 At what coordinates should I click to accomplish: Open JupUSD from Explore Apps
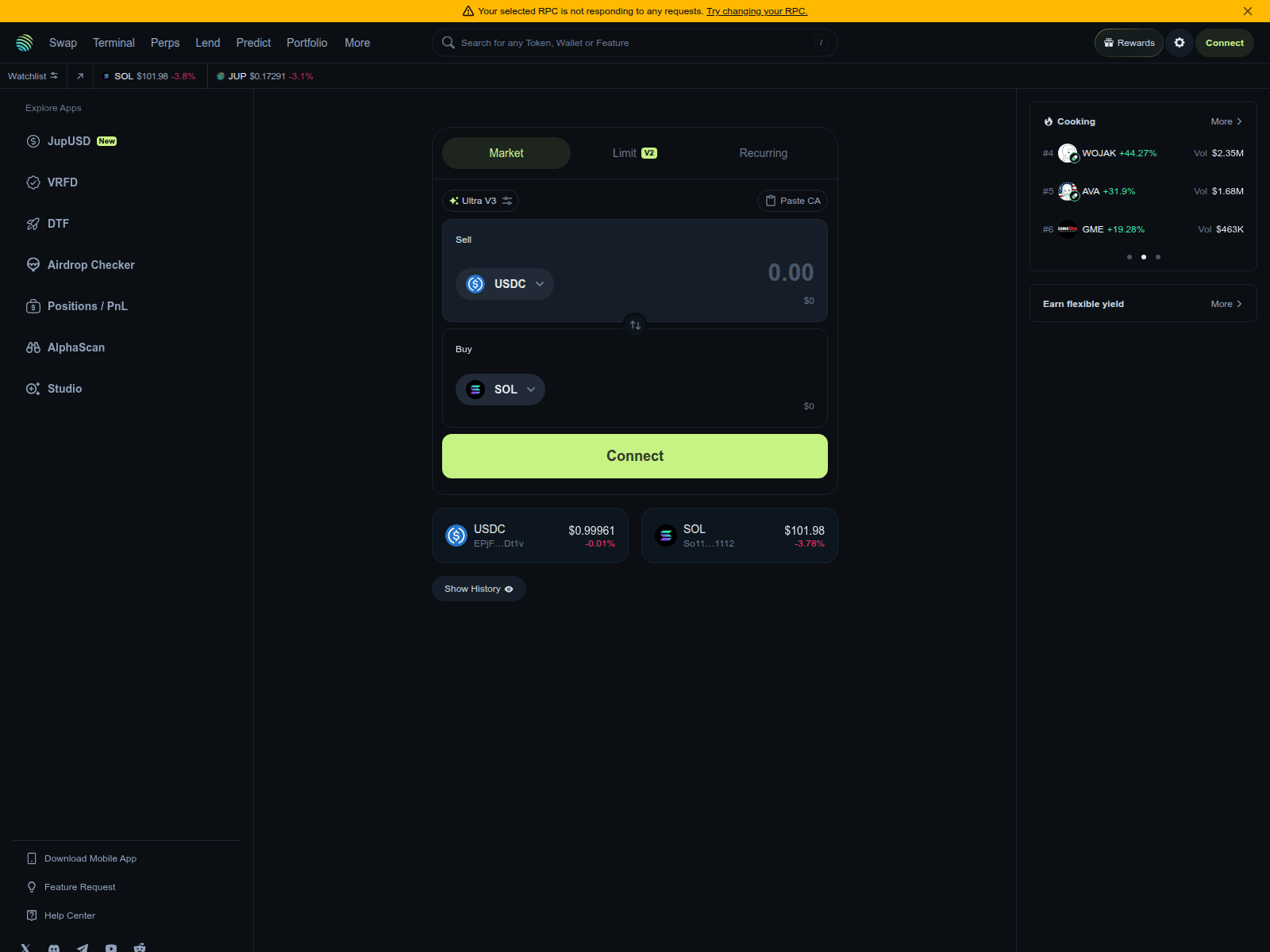pos(71,141)
